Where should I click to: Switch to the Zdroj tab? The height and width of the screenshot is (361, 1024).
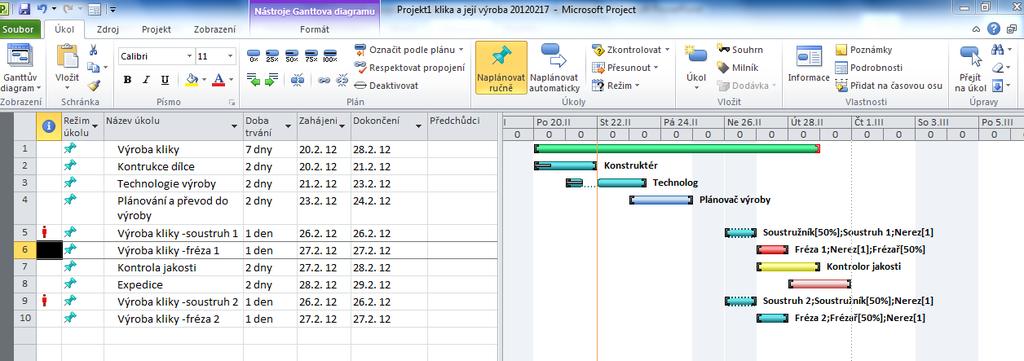107,29
